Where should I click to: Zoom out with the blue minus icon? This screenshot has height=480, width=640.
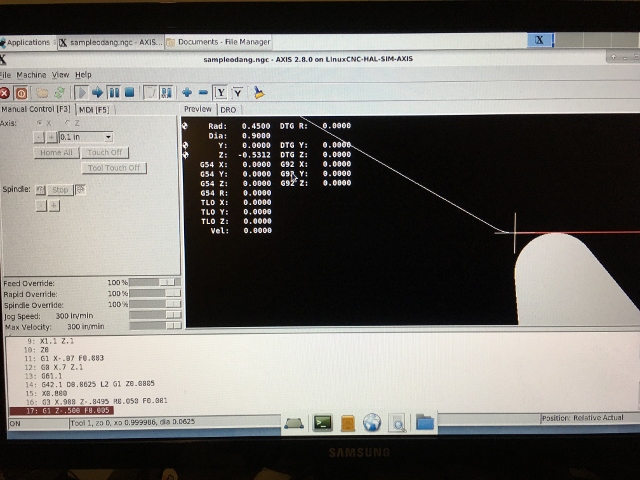(203, 93)
